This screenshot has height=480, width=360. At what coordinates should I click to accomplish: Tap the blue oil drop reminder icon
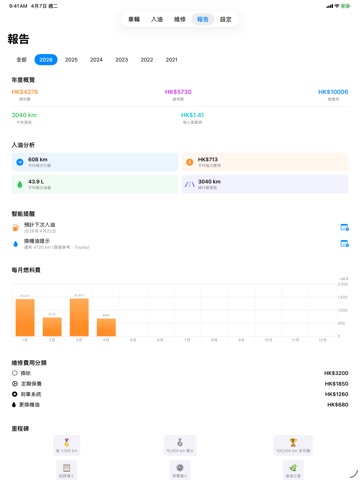(16, 244)
